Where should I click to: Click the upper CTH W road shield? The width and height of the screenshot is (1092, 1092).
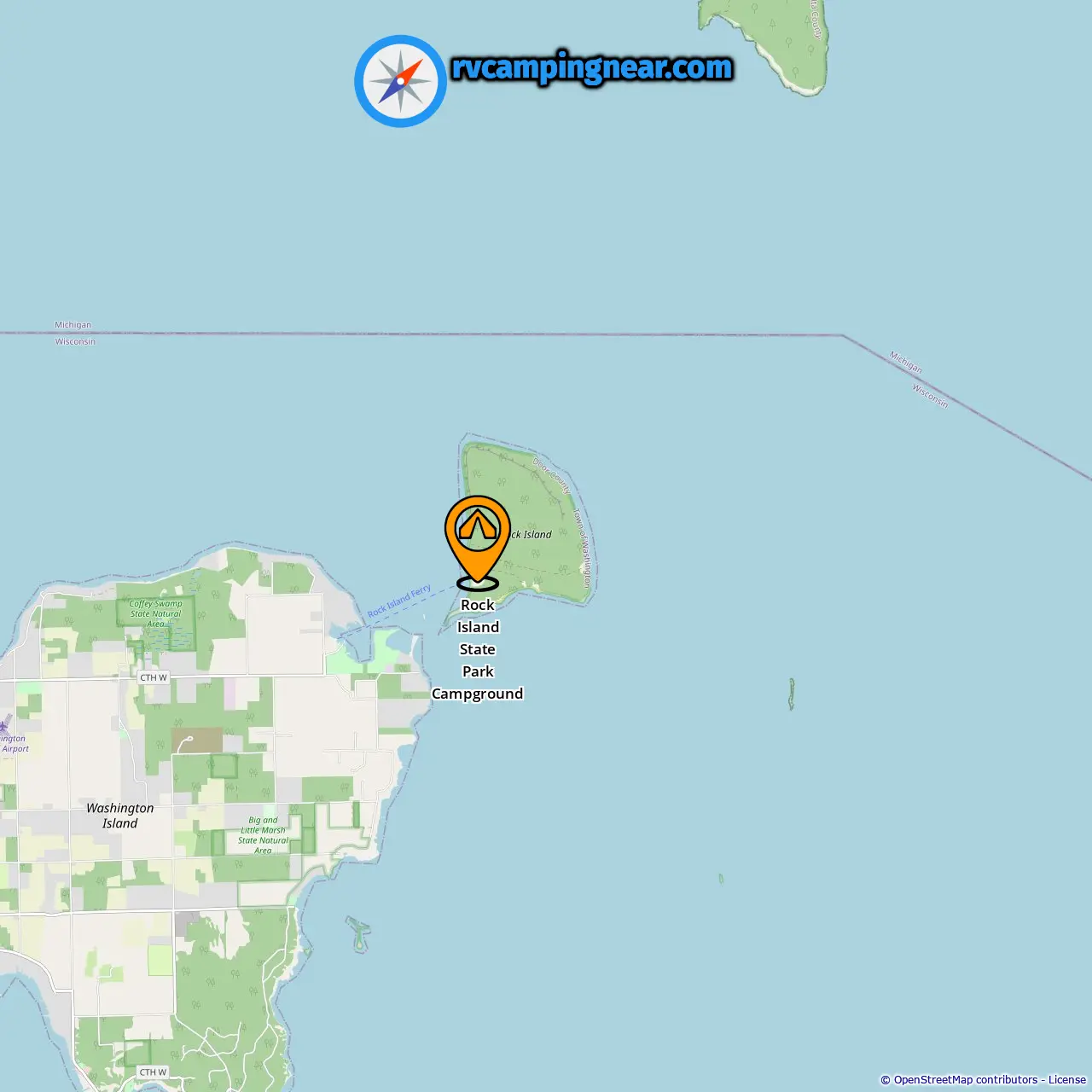(154, 677)
